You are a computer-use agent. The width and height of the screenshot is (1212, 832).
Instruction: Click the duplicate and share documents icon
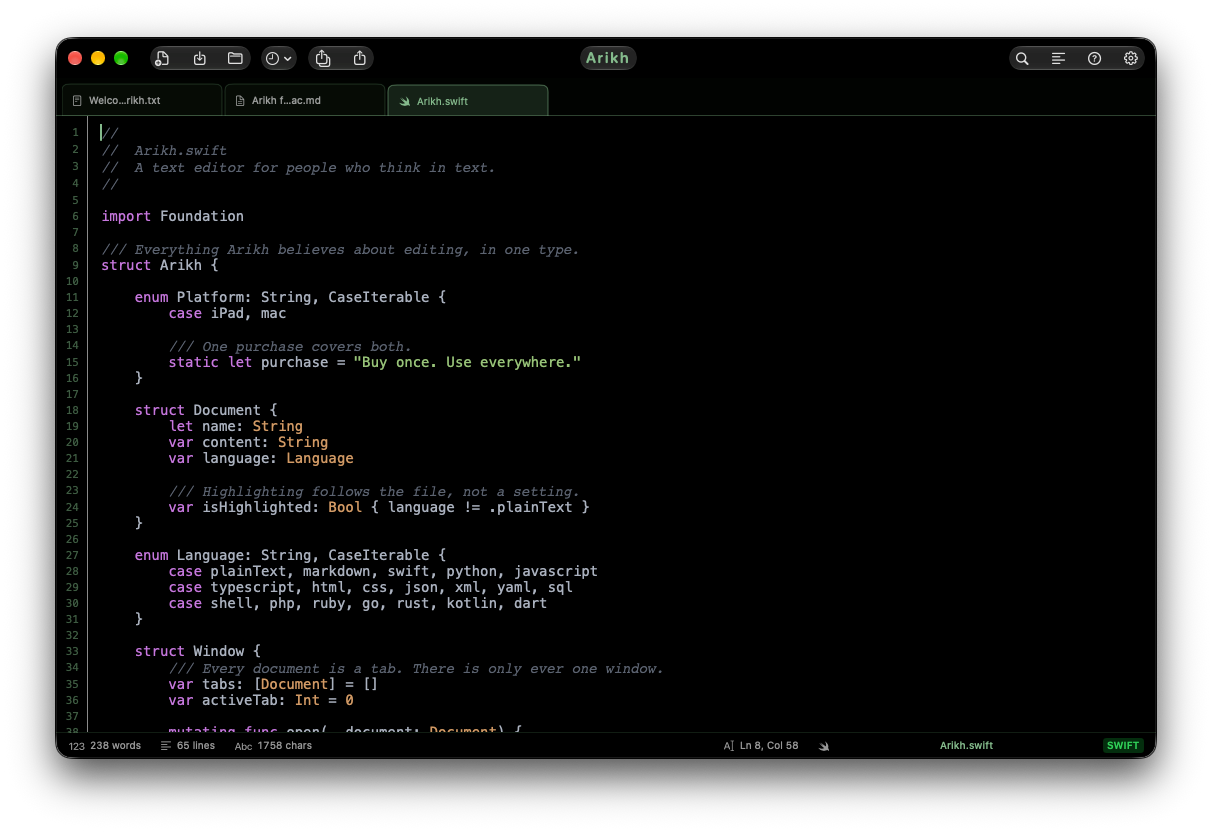click(x=323, y=58)
